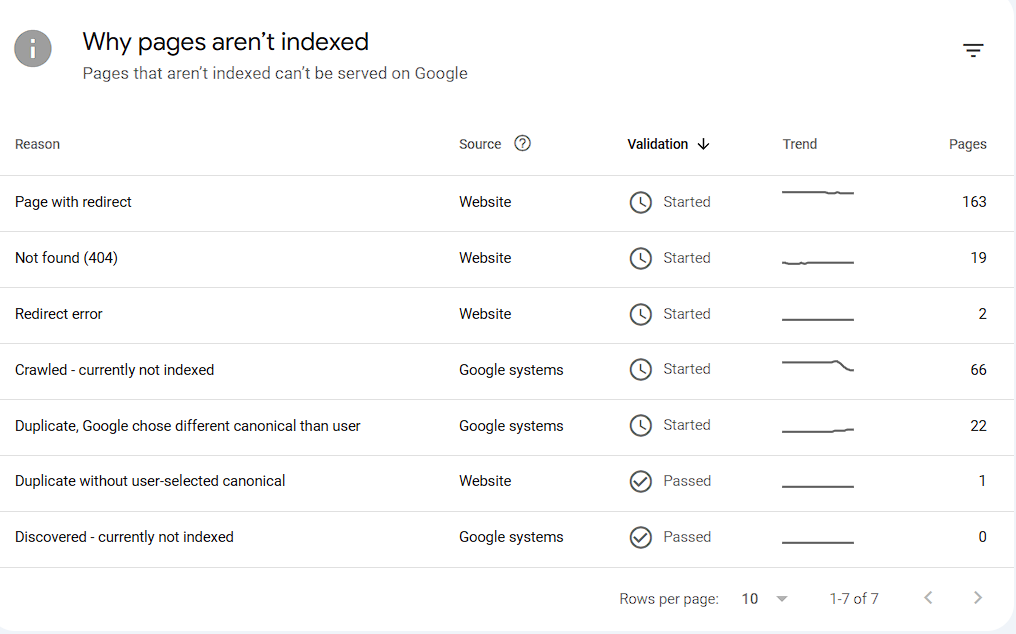This screenshot has width=1016, height=634.
Task: Open the Not found (404) row
Action: (x=66, y=258)
